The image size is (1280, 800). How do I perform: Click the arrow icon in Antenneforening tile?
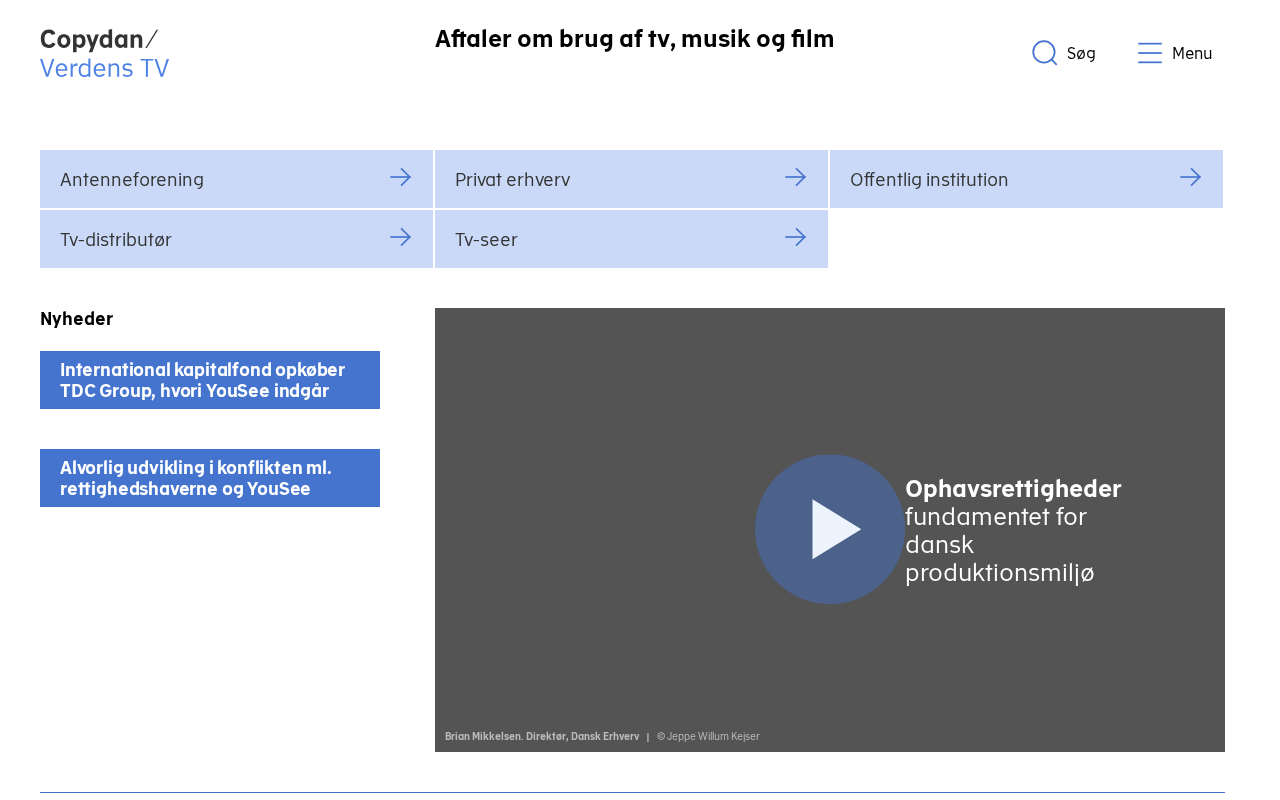click(401, 177)
